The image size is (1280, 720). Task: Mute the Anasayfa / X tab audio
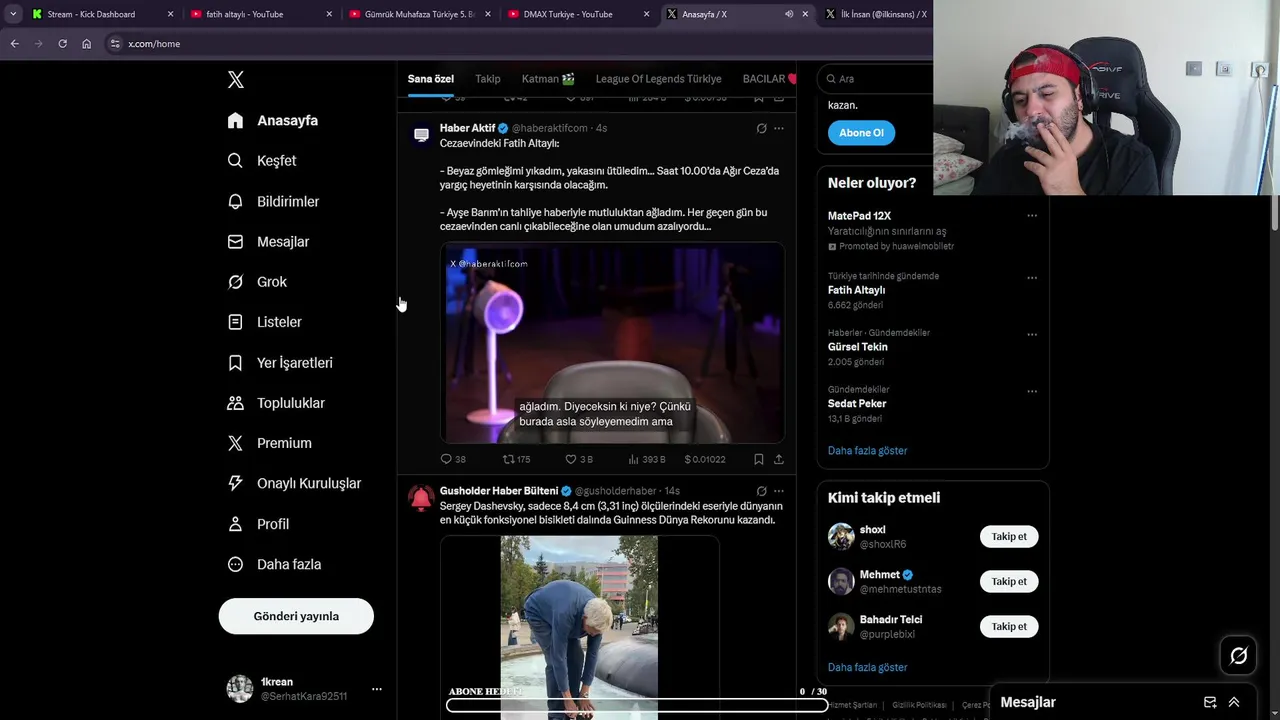pyautogui.click(x=789, y=14)
